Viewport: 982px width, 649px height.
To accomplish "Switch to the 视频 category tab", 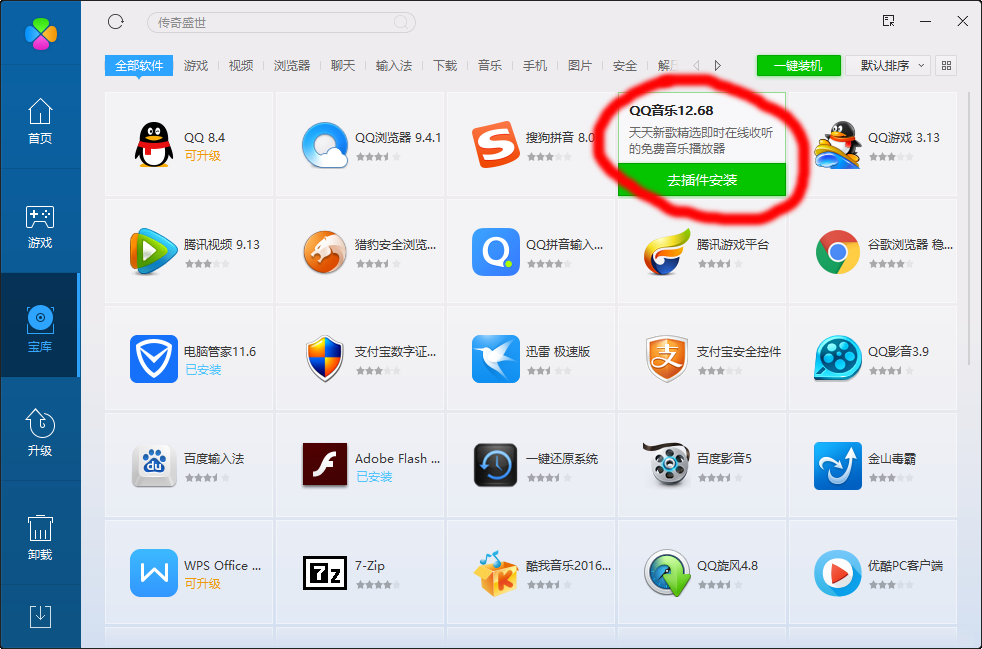I will click(241, 66).
